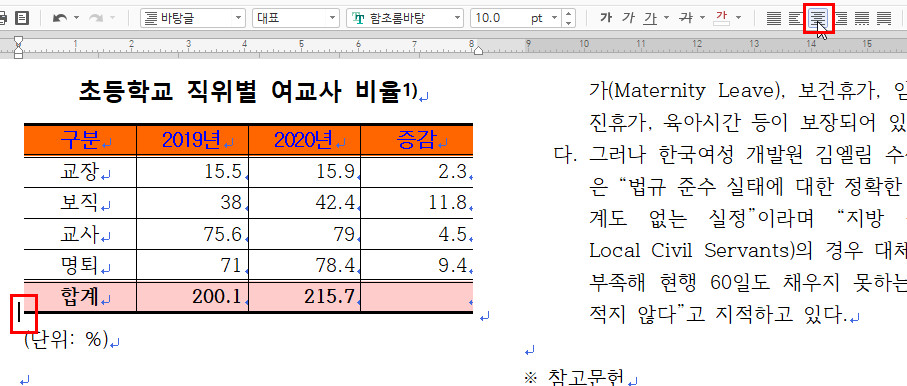This screenshot has width=907, height=386.
Task: Click the 71 cell in 명퇴 row
Action: pyautogui.click(x=193, y=265)
